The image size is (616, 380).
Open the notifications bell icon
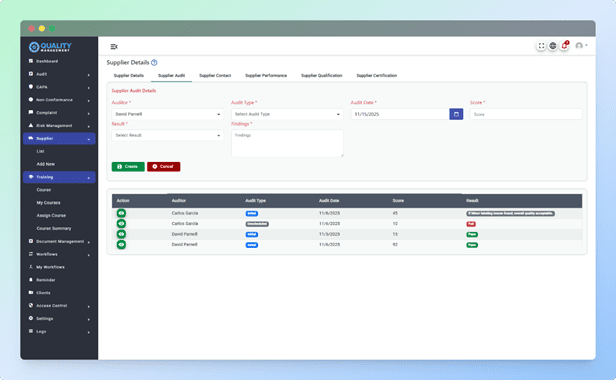[x=565, y=46]
